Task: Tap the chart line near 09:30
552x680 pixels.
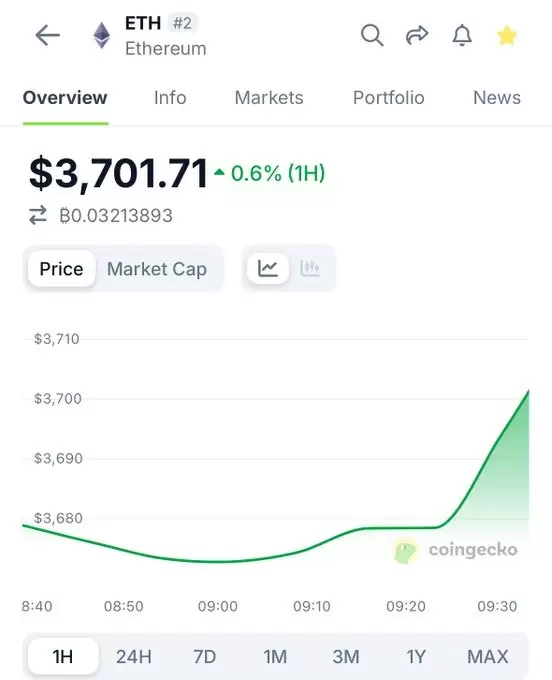Action: tap(496, 441)
